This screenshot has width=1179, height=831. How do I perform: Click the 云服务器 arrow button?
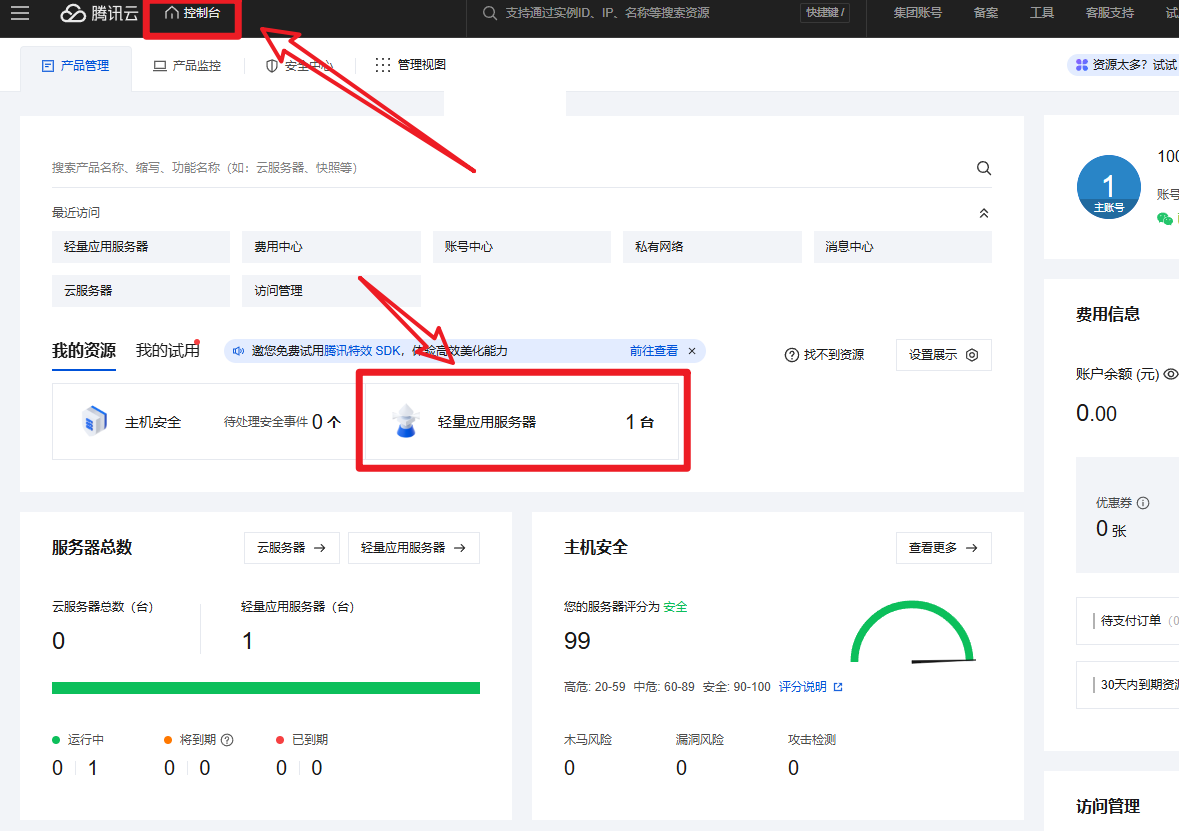coord(291,548)
